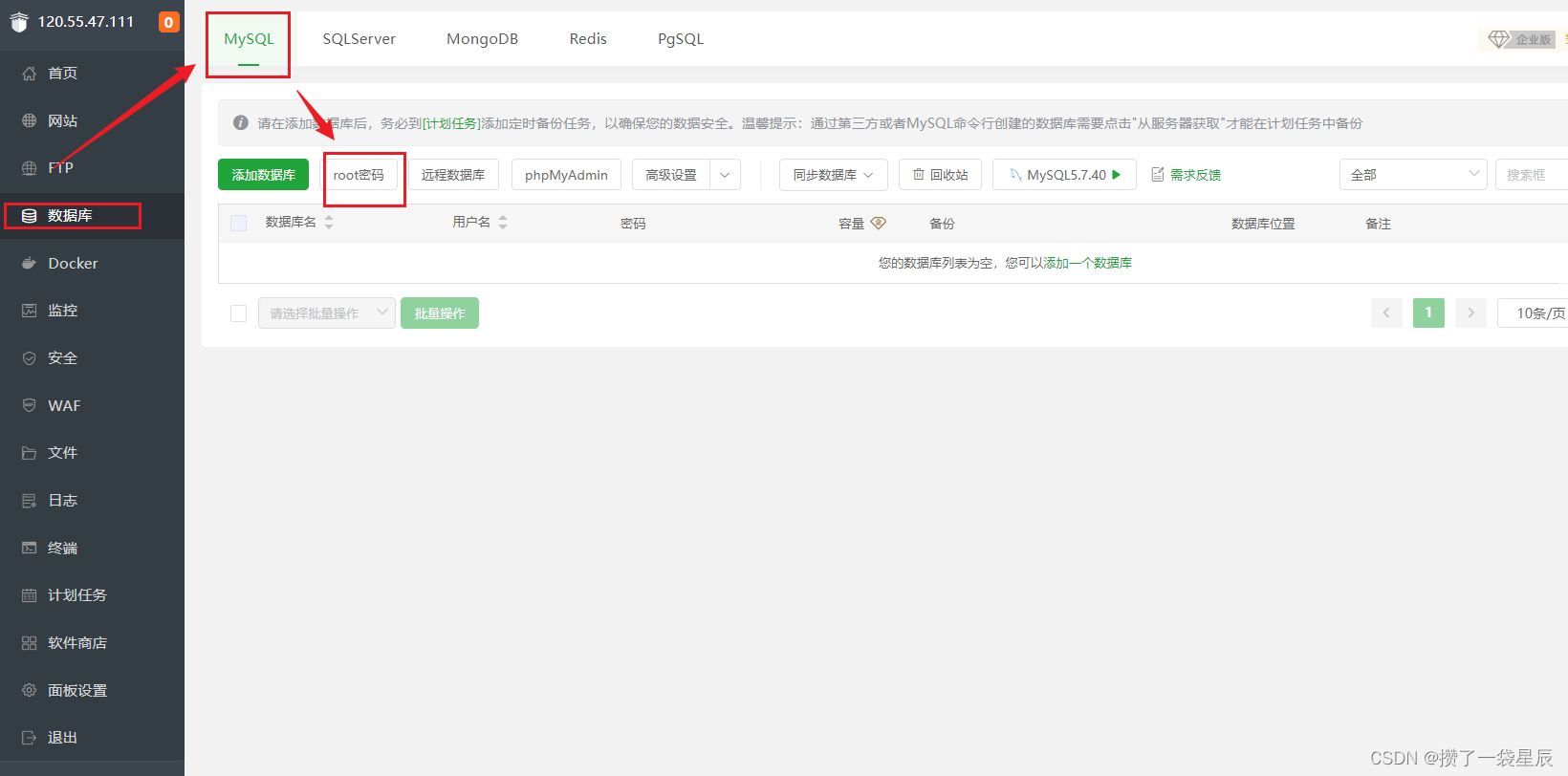Click the 数据库位置 column header
1568x776 pixels.
tap(1263, 224)
